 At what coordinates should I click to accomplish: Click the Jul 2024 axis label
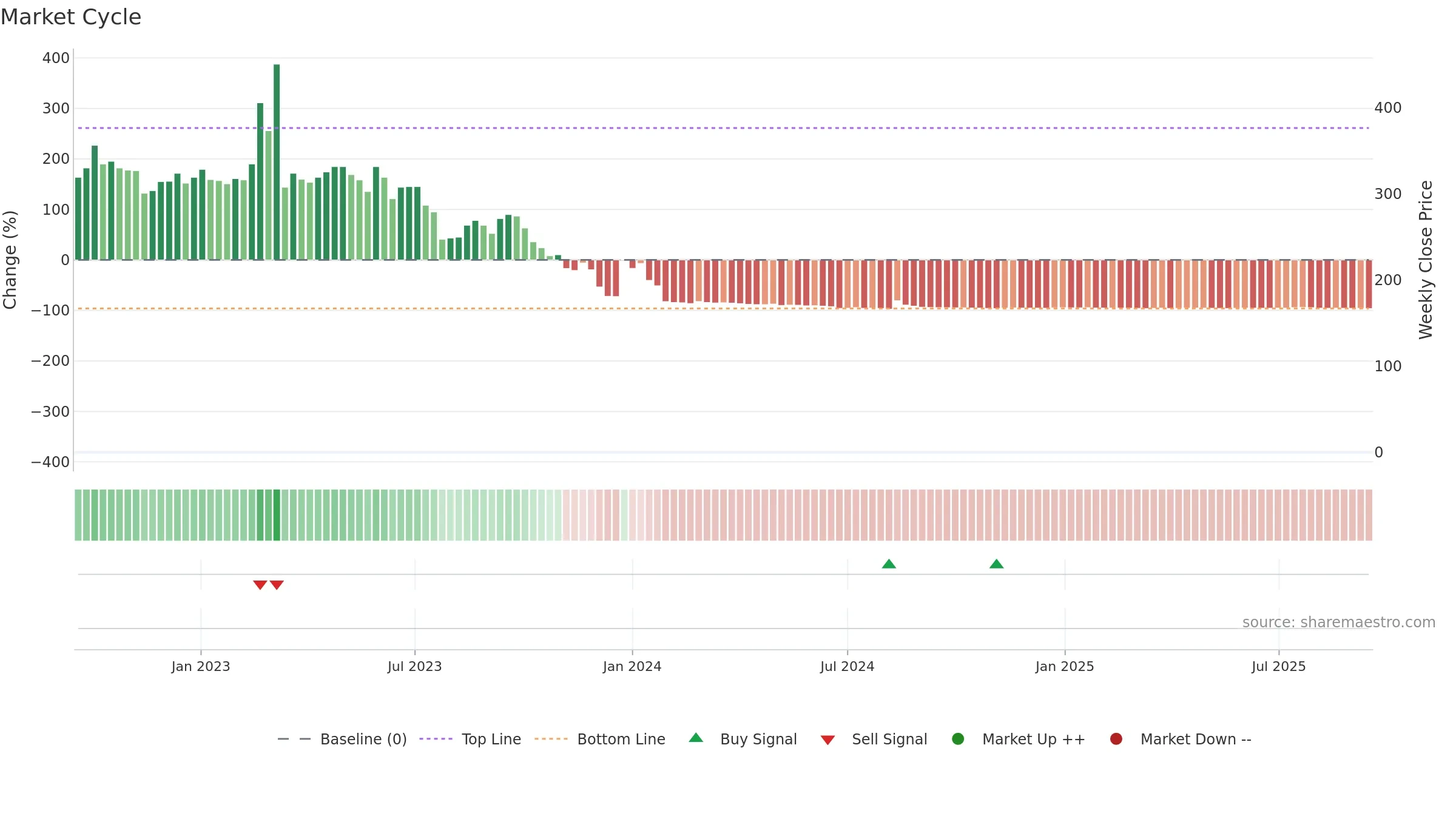click(x=848, y=667)
